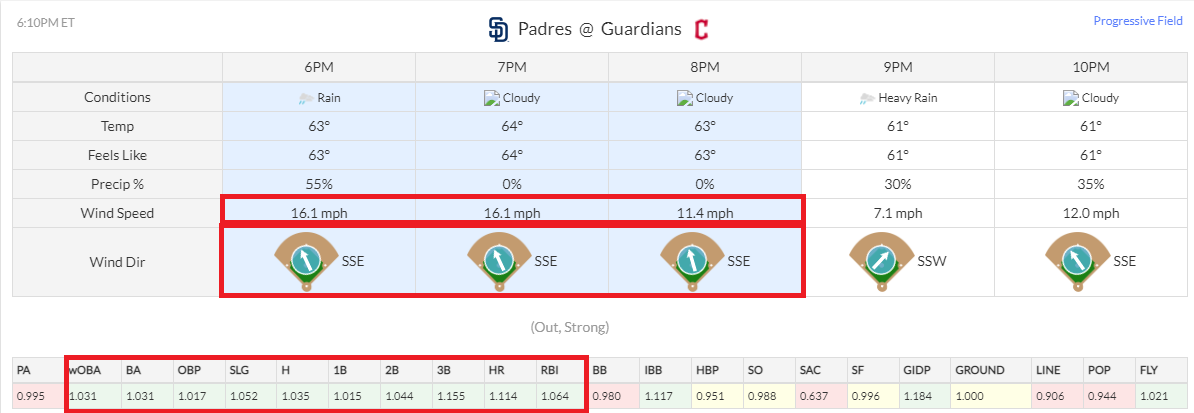Click the San Diego Padres team logo
This screenshot has height=413, width=1194.
pyautogui.click(x=497, y=29)
